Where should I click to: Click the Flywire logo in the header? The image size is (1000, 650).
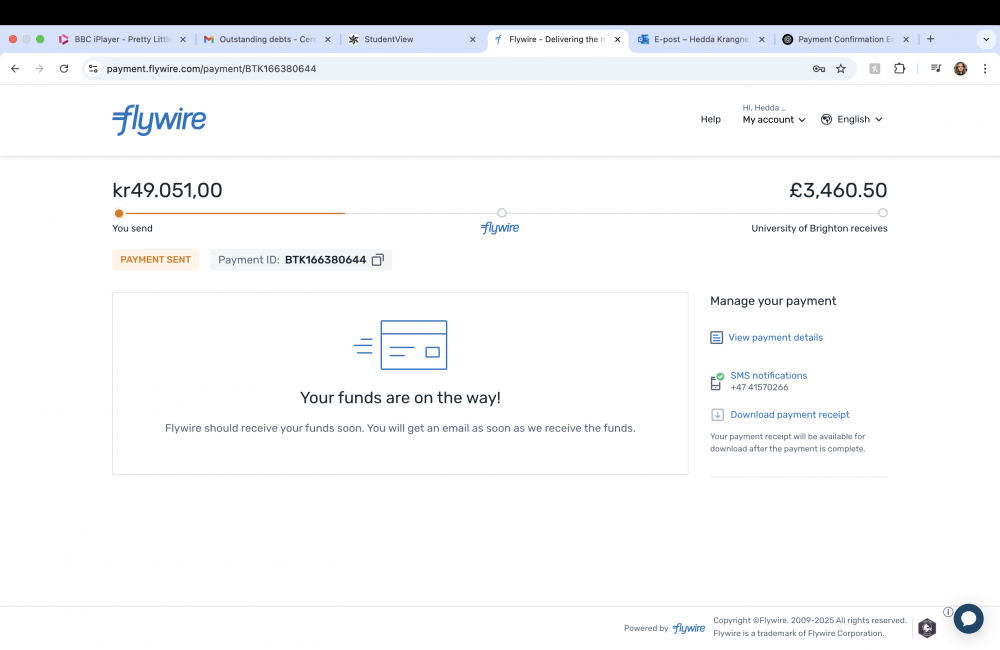click(159, 120)
